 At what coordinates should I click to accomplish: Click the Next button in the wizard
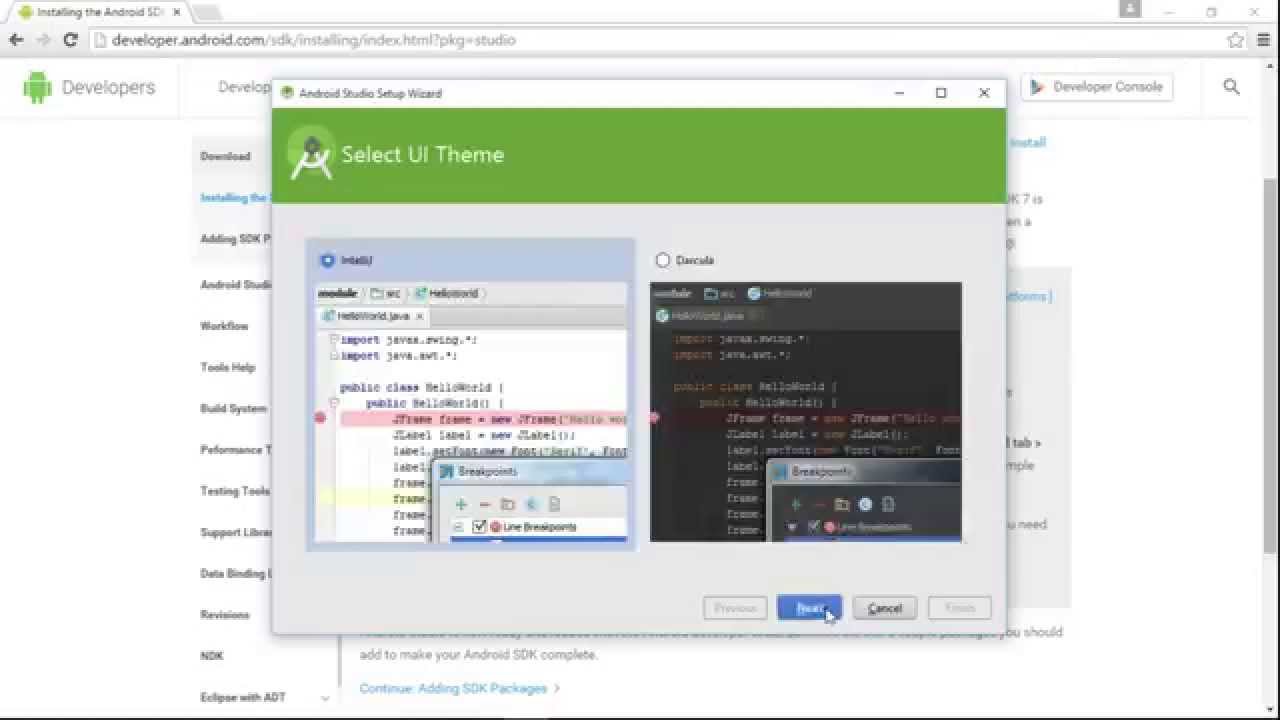(809, 608)
